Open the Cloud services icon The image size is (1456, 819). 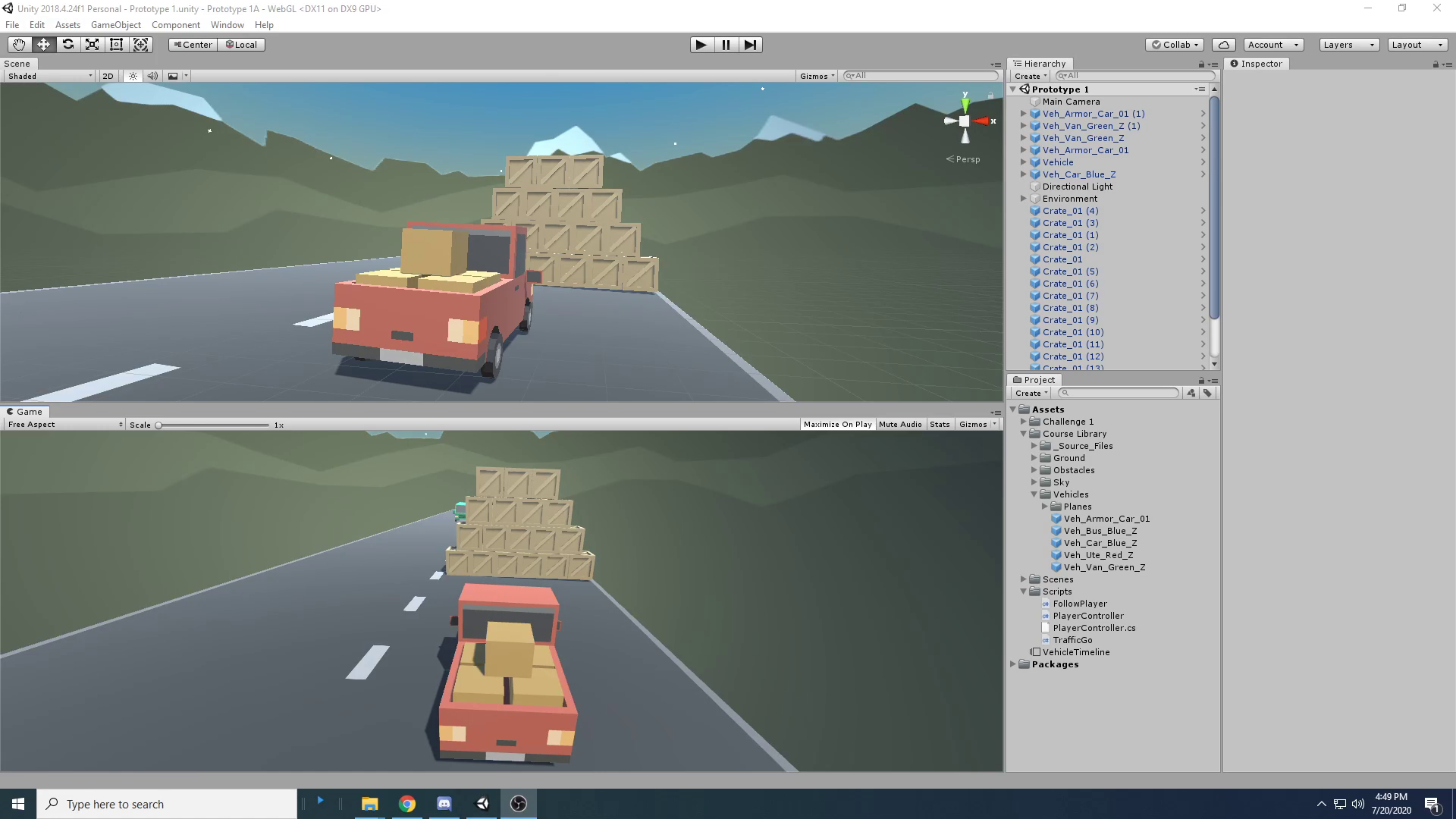tap(1223, 45)
